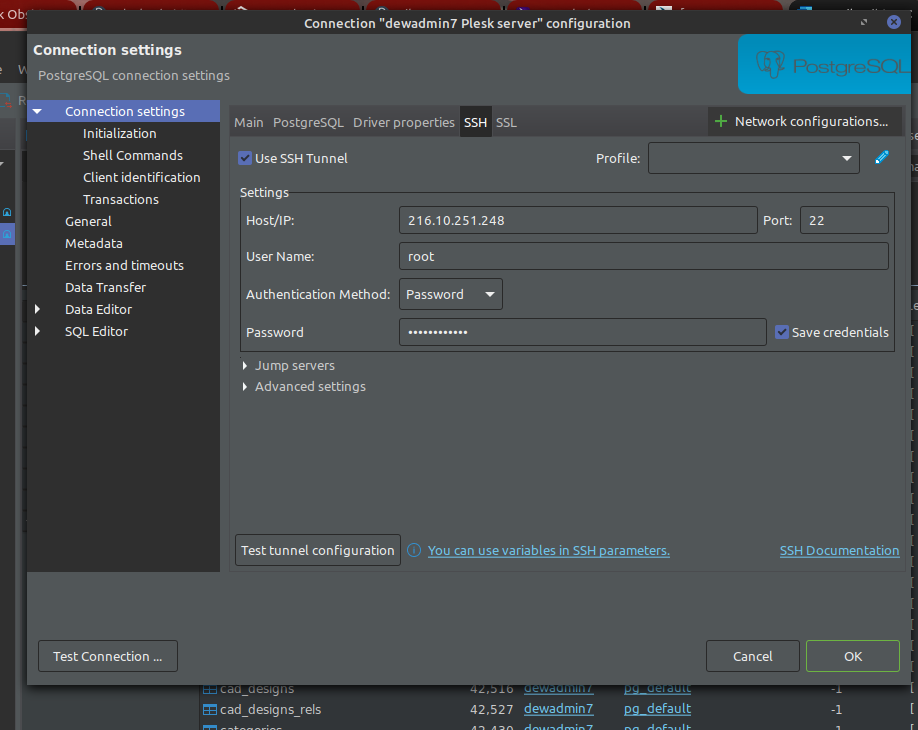
Task: Click the Test tunnel configuration button
Action: 318,551
